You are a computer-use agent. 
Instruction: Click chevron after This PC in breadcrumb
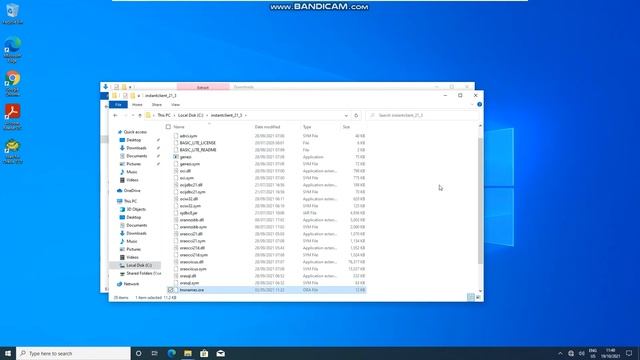click(174, 116)
